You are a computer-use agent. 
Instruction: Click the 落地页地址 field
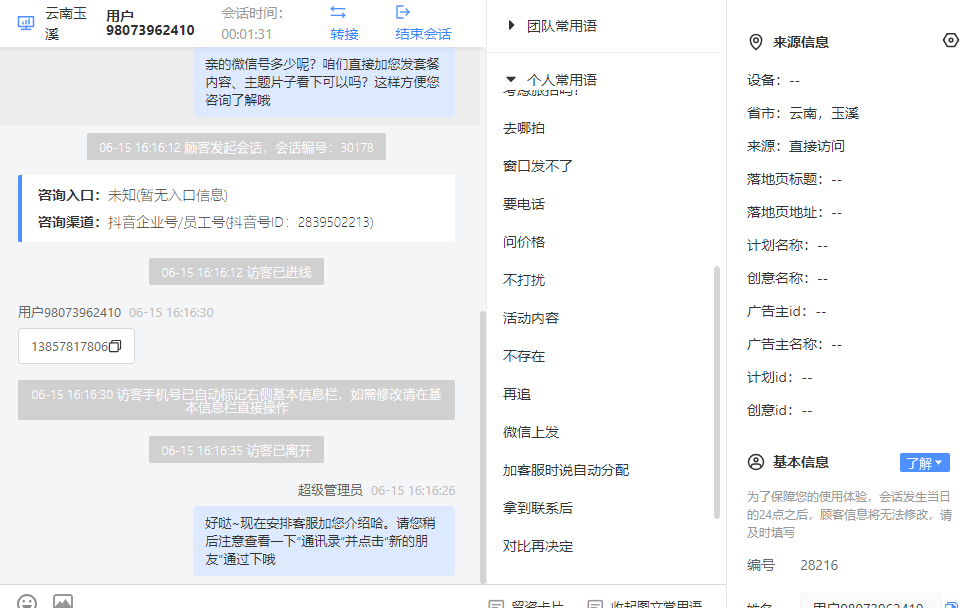pos(794,212)
